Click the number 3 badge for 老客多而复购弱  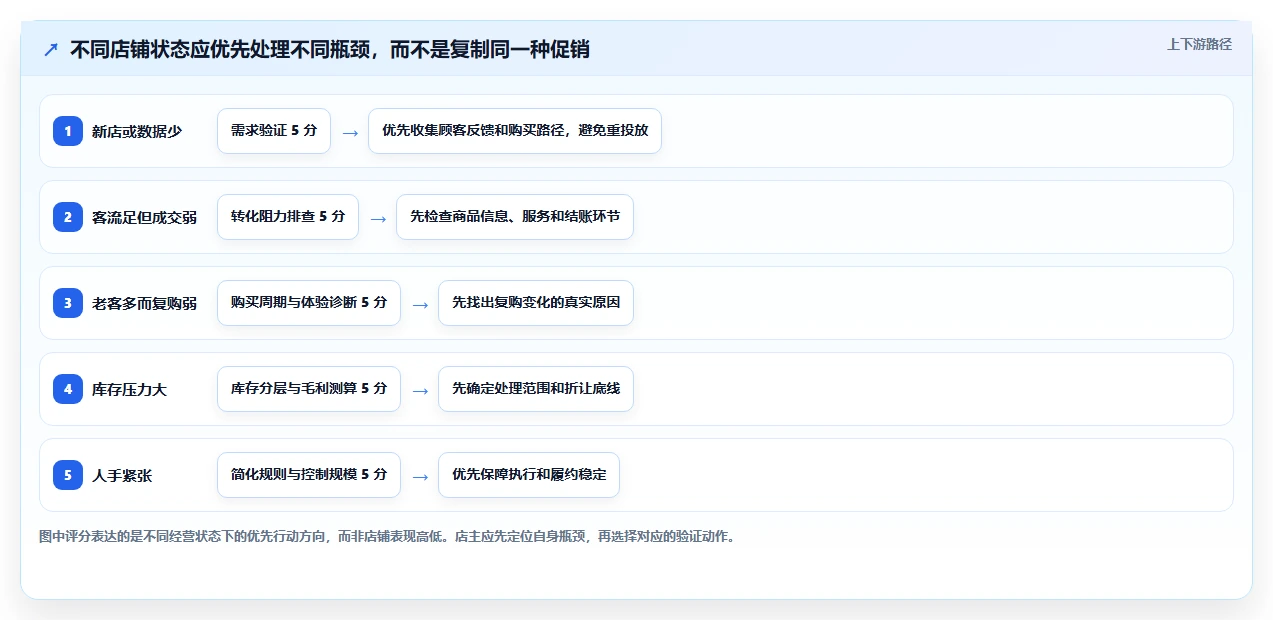[68, 303]
